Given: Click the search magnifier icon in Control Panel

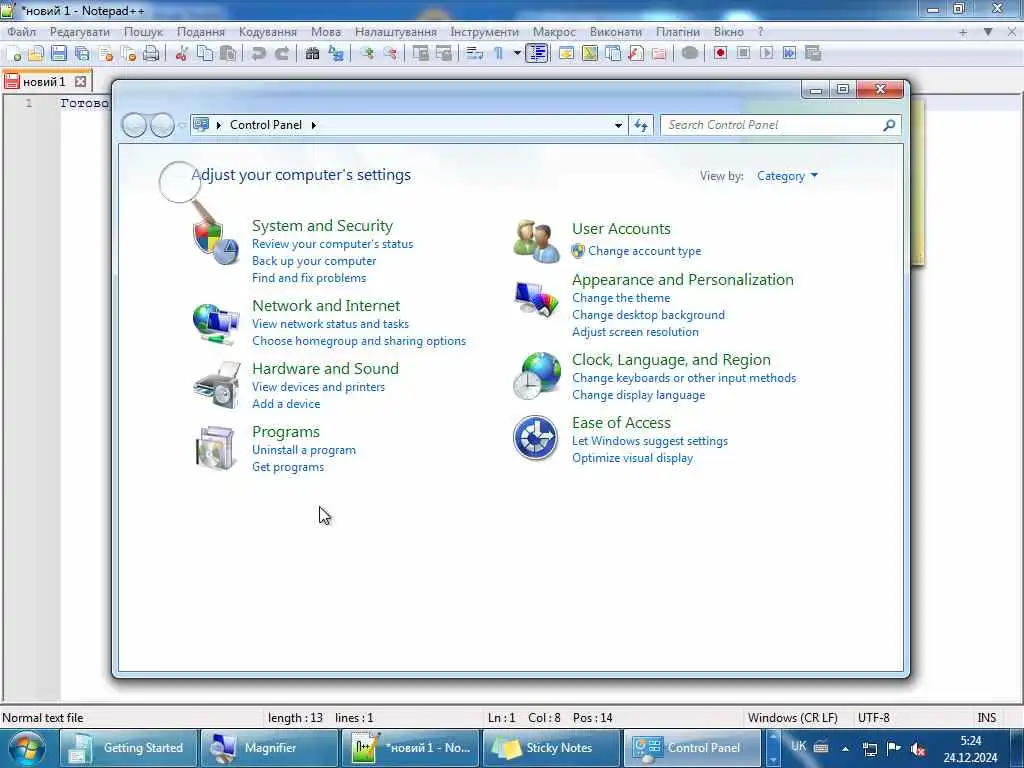Looking at the screenshot, I should point(889,125).
